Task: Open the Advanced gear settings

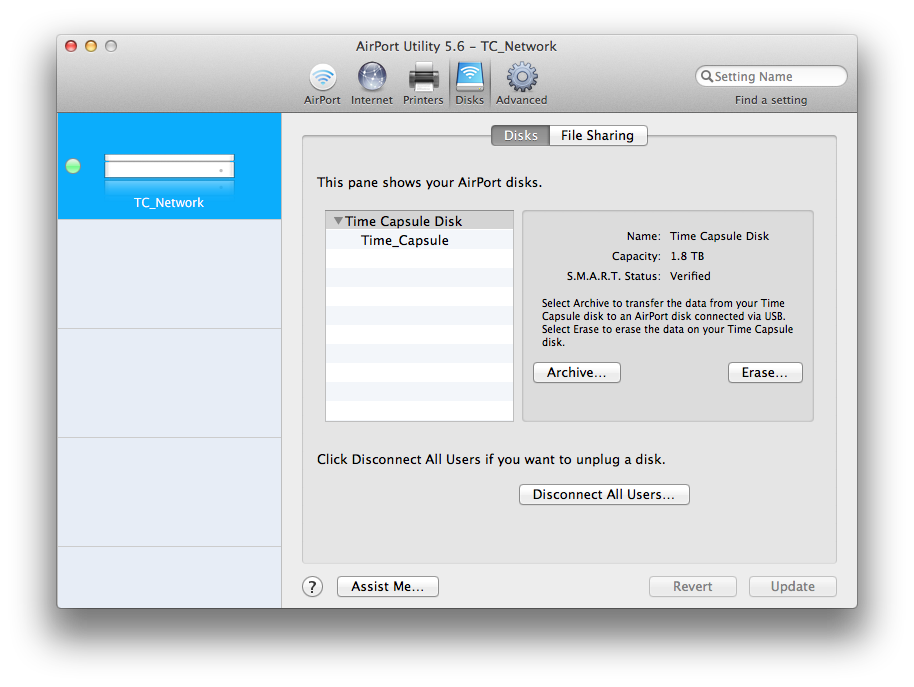Action: tap(522, 84)
